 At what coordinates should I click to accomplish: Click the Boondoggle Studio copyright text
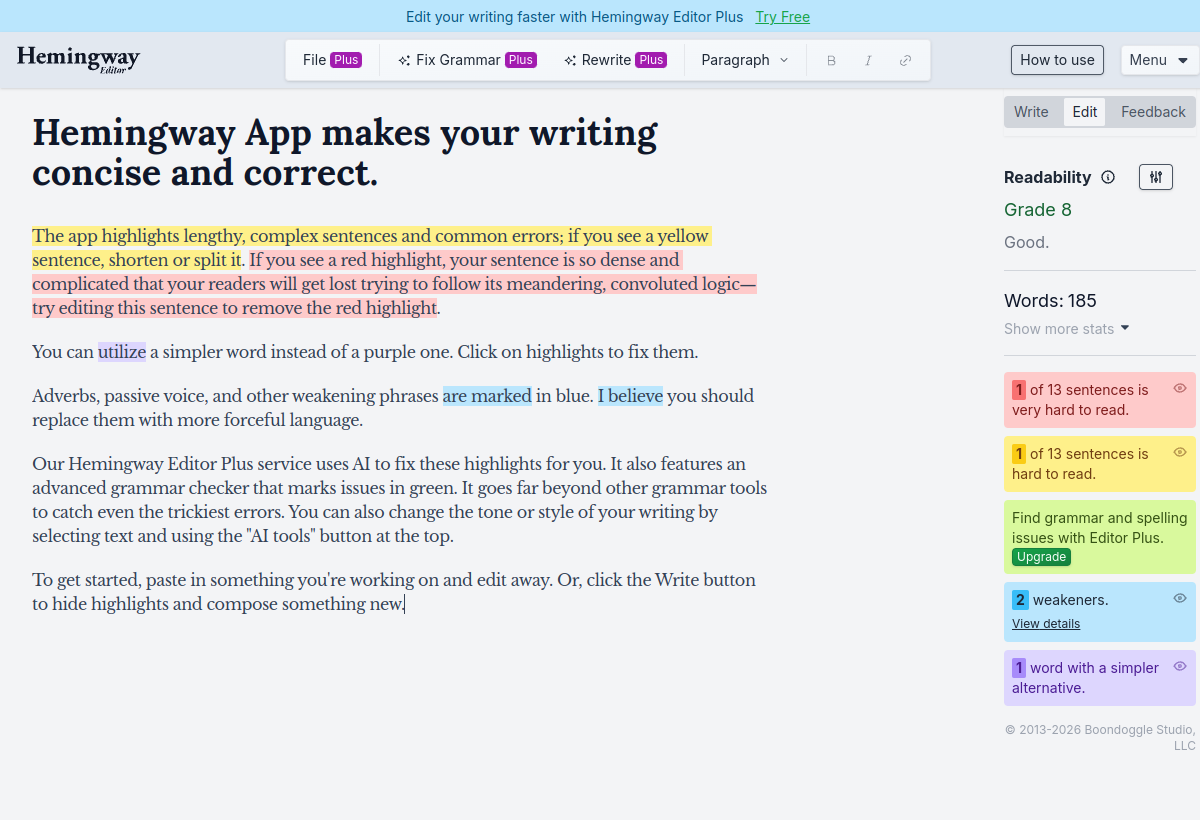coord(1100,738)
